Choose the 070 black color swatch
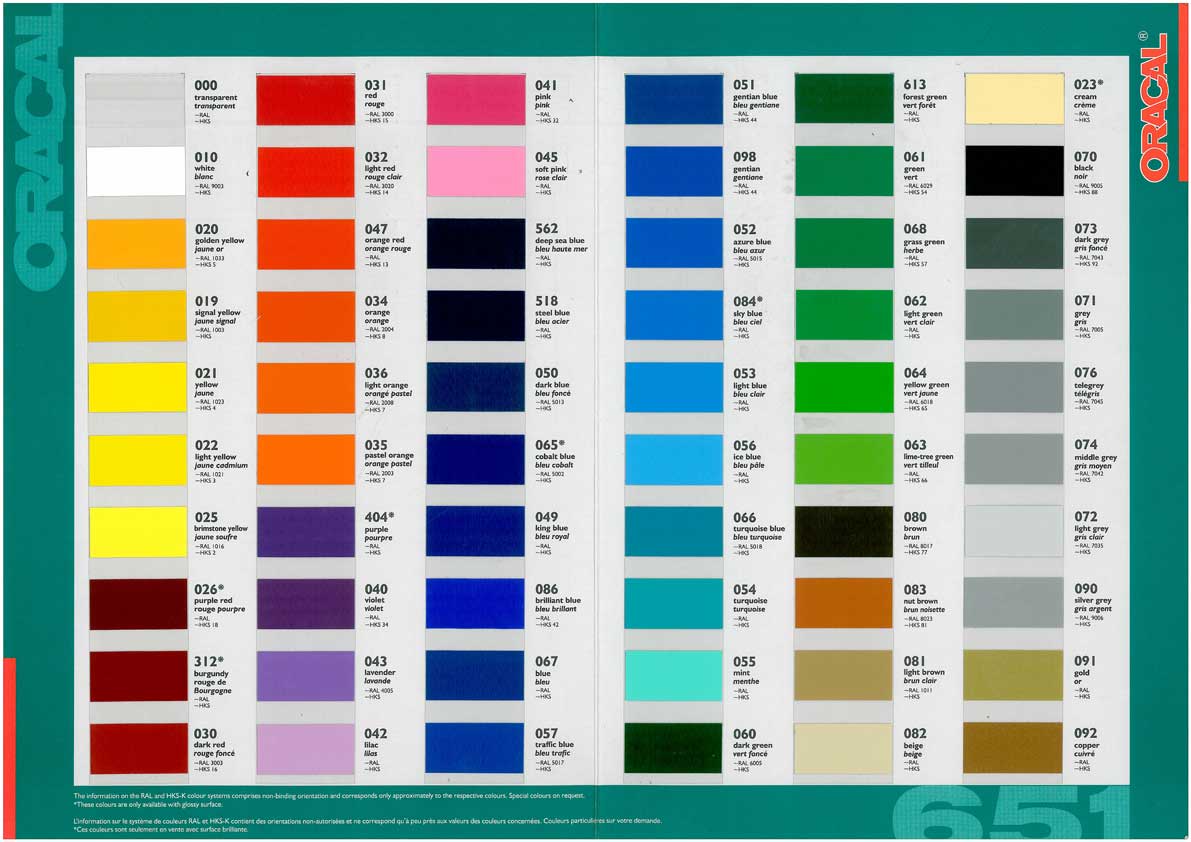 [1014, 171]
